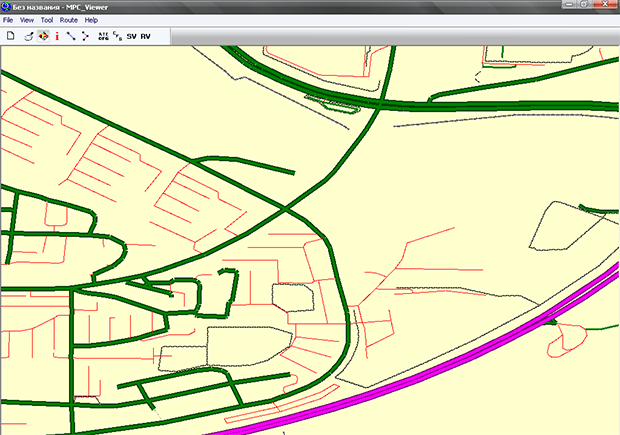This screenshot has width=620, height=435.
Task: Close the MPC_Viewer window
Action: click(607, 6)
